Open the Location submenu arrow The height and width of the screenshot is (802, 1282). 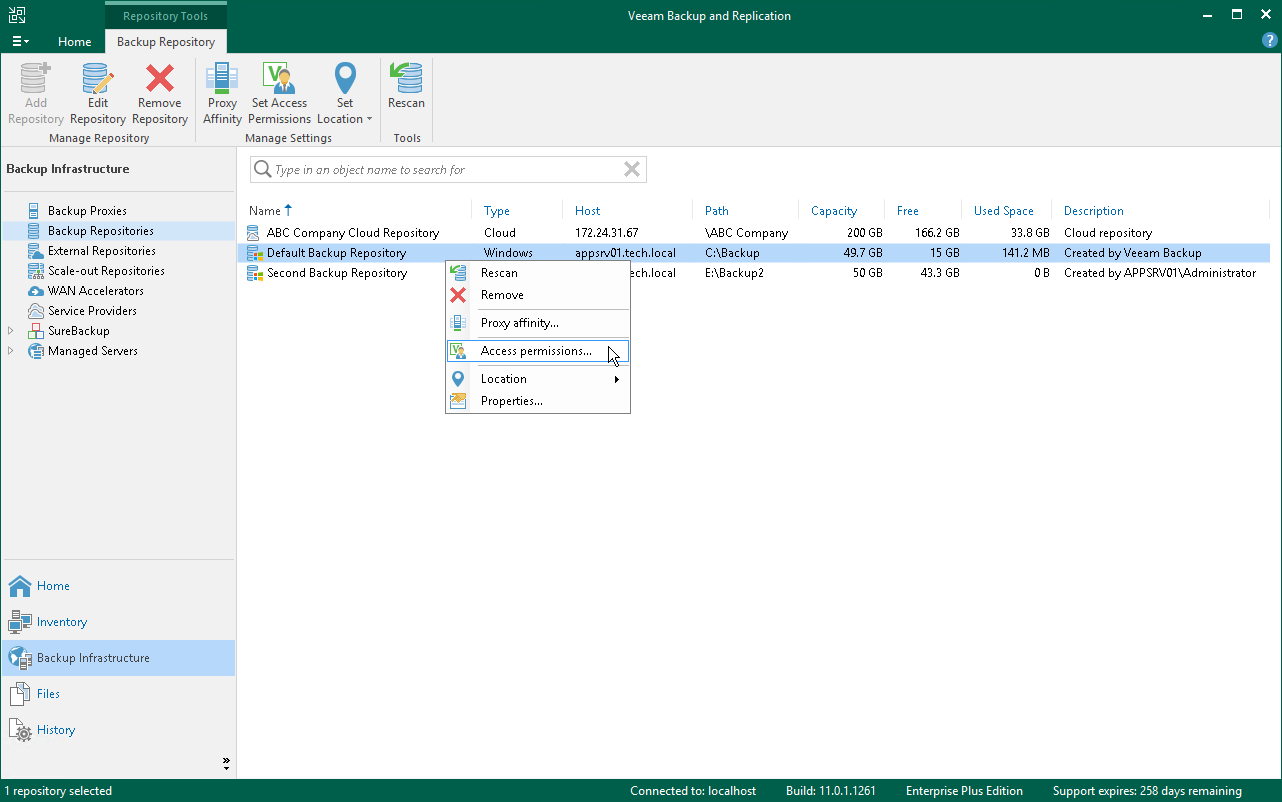tap(617, 379)
